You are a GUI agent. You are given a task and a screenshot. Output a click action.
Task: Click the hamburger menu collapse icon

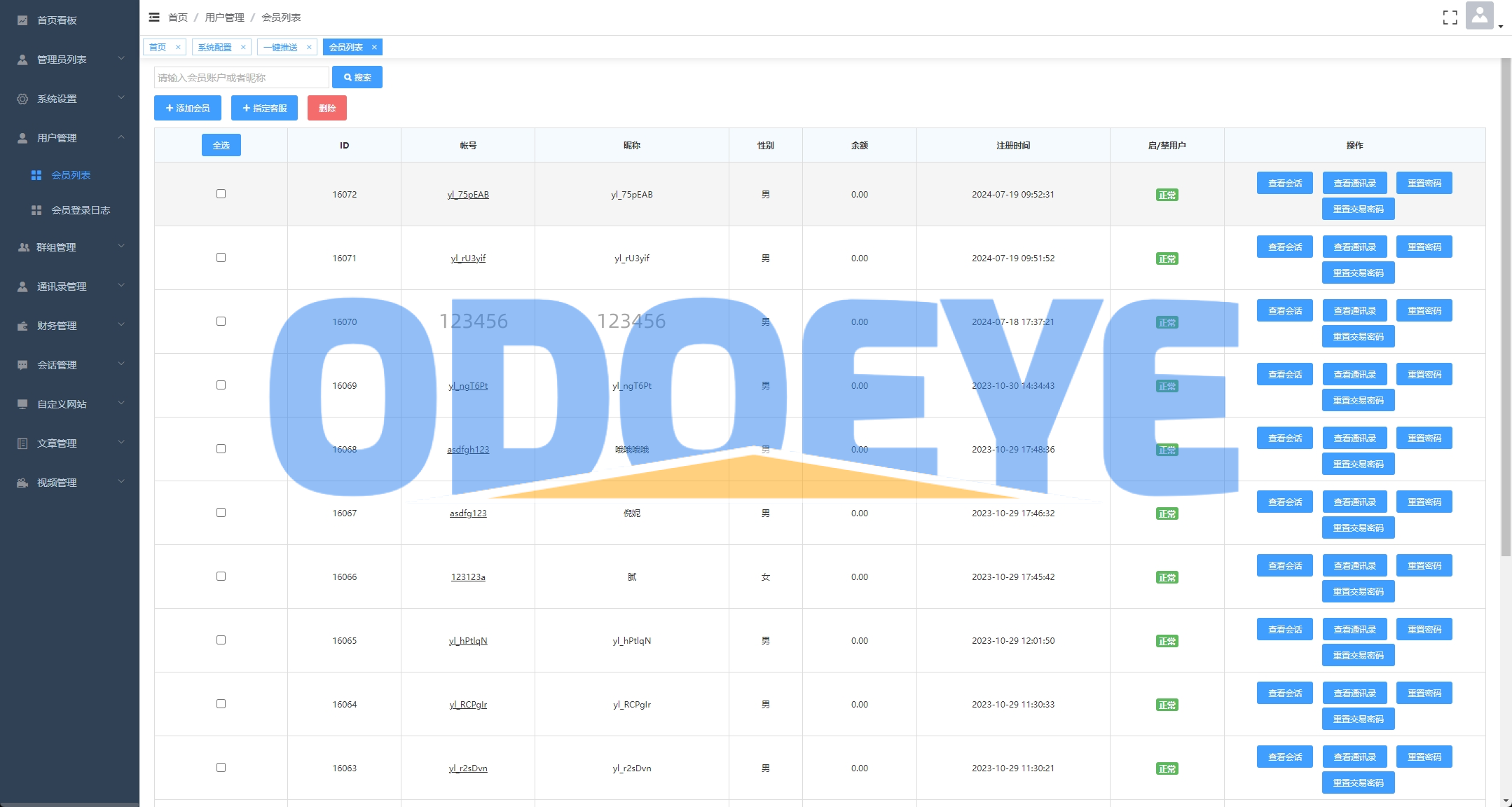click(x=154, y=17)
